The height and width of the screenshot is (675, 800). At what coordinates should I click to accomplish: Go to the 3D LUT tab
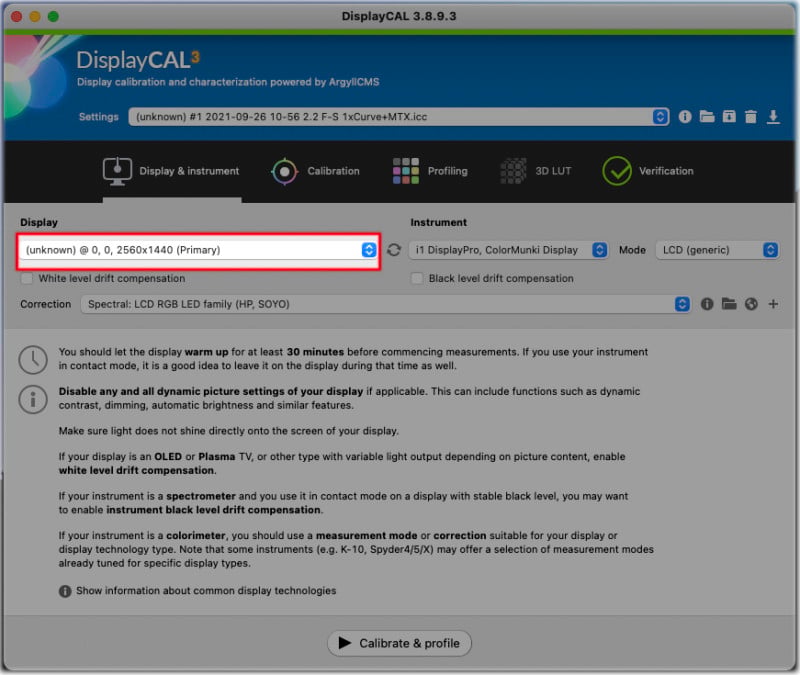coord(536,171)
